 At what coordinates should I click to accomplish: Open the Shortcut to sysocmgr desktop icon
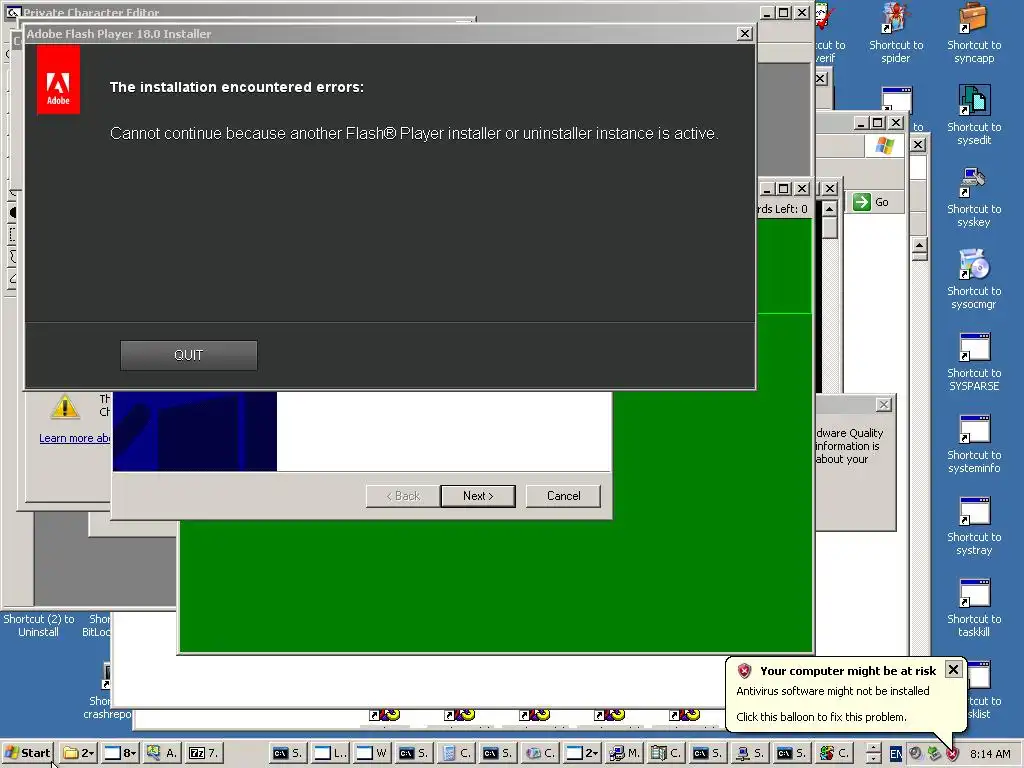coord(974,279)
